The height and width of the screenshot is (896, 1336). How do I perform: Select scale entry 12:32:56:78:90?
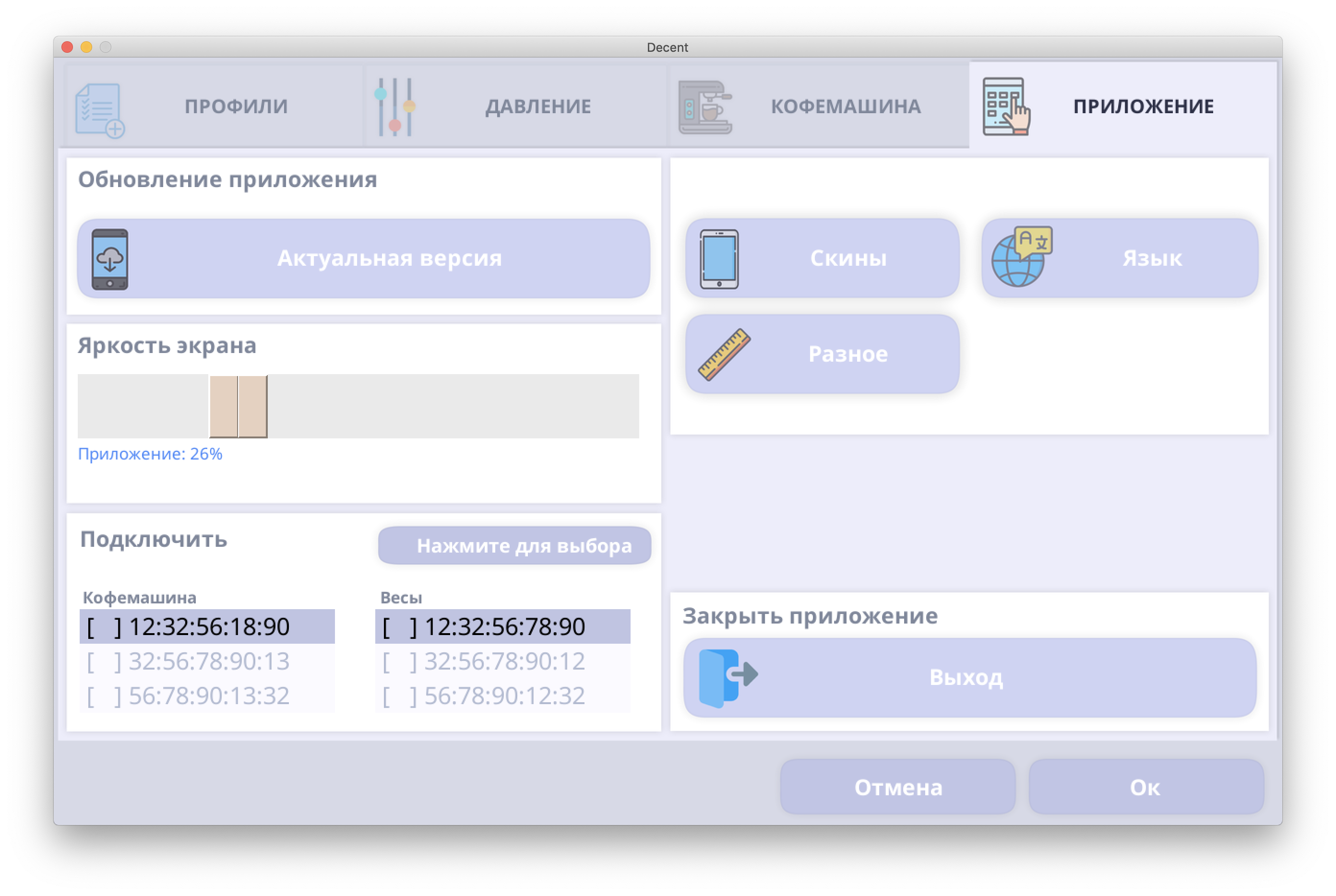click(502, 627)
